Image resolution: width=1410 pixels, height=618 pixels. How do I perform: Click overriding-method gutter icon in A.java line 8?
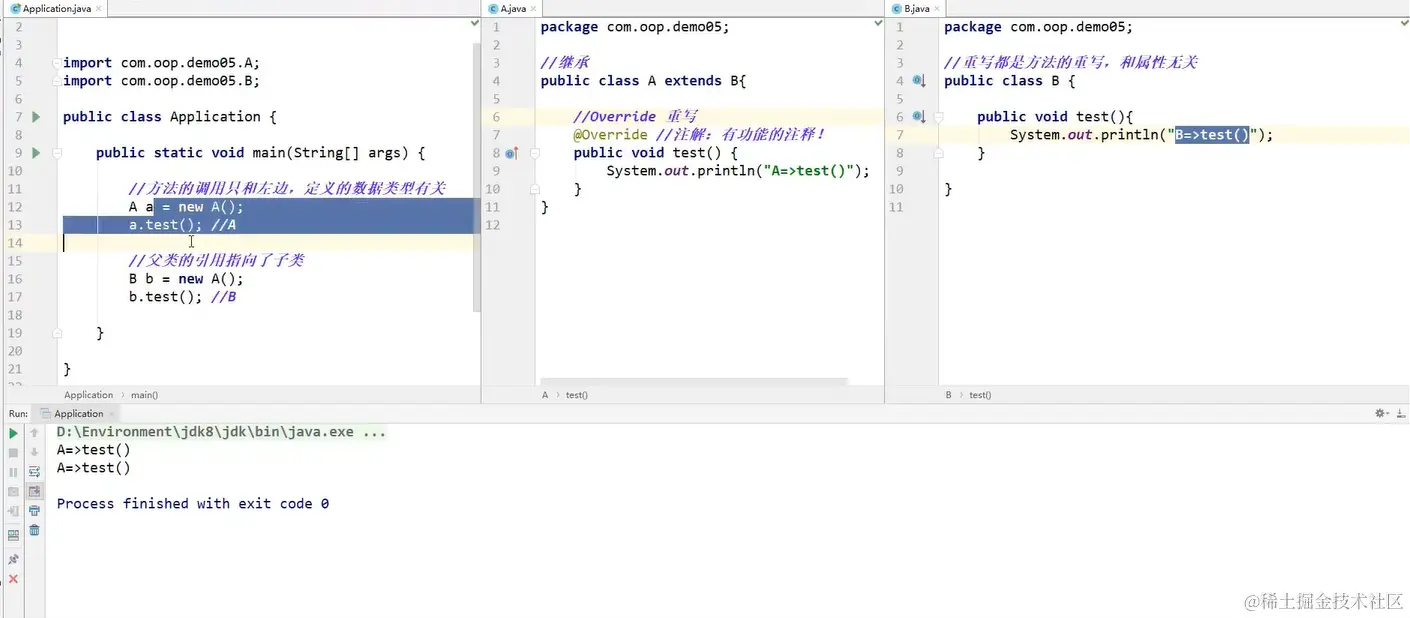[511, 153]
